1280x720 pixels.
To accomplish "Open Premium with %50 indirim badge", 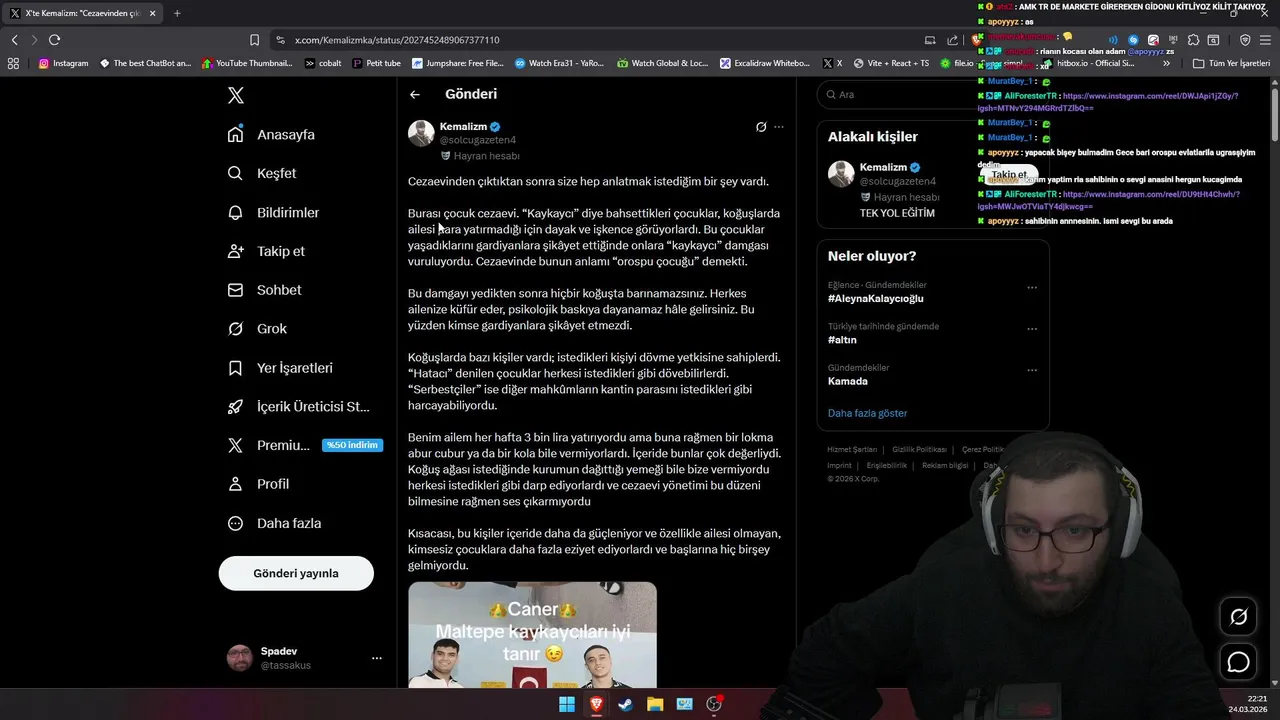I will (x=305, y=445).
